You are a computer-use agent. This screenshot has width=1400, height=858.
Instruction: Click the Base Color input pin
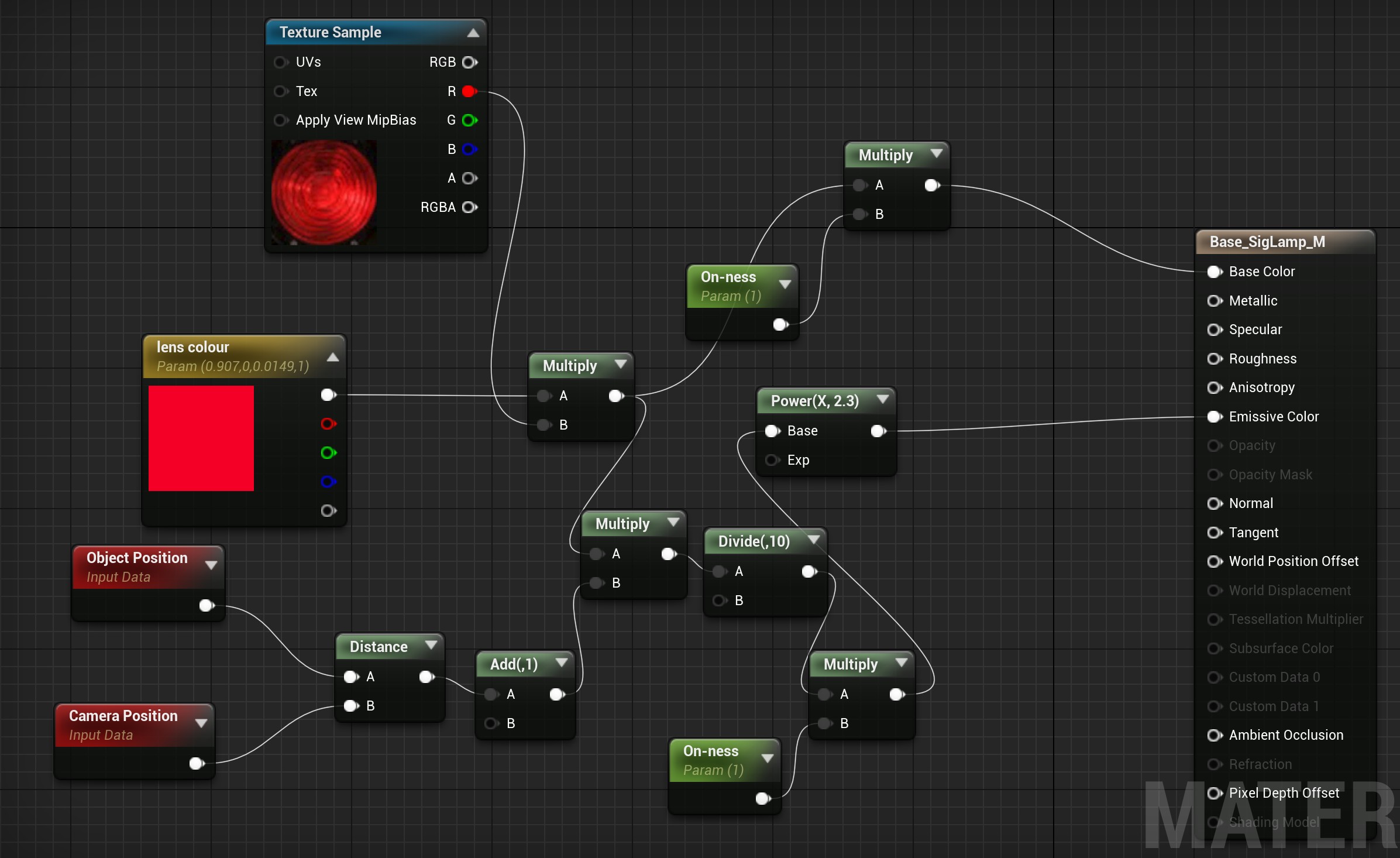pyautogui.click(x=1214, y=272)
